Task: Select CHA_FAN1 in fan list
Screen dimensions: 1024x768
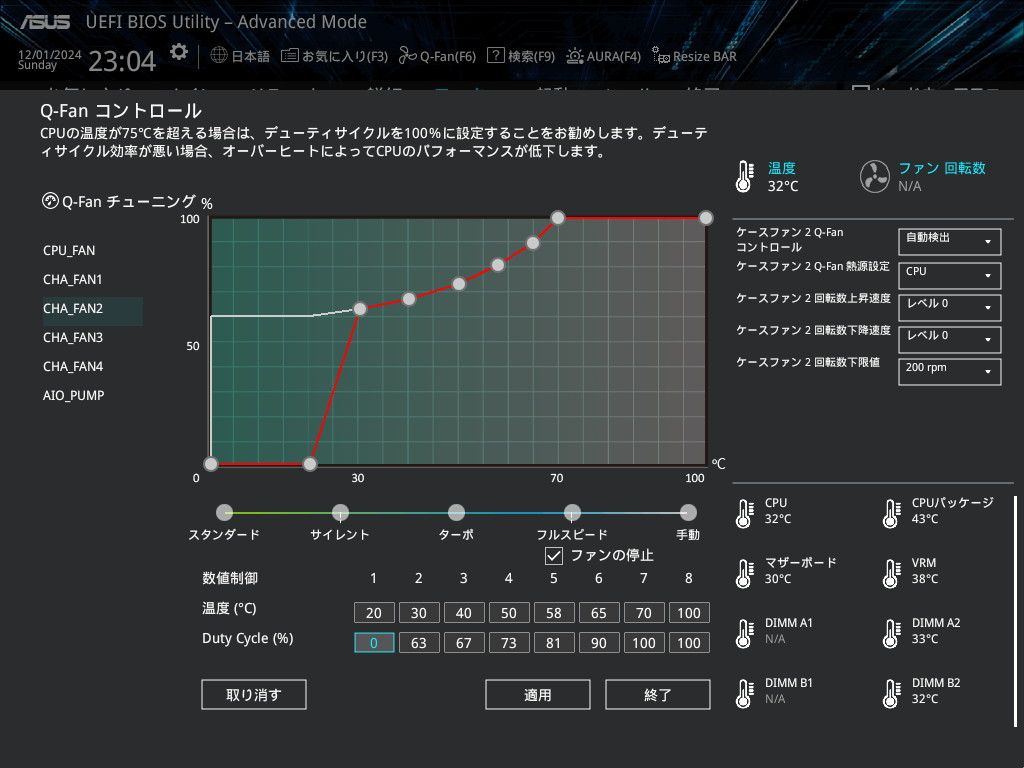Action: point(72,280)
